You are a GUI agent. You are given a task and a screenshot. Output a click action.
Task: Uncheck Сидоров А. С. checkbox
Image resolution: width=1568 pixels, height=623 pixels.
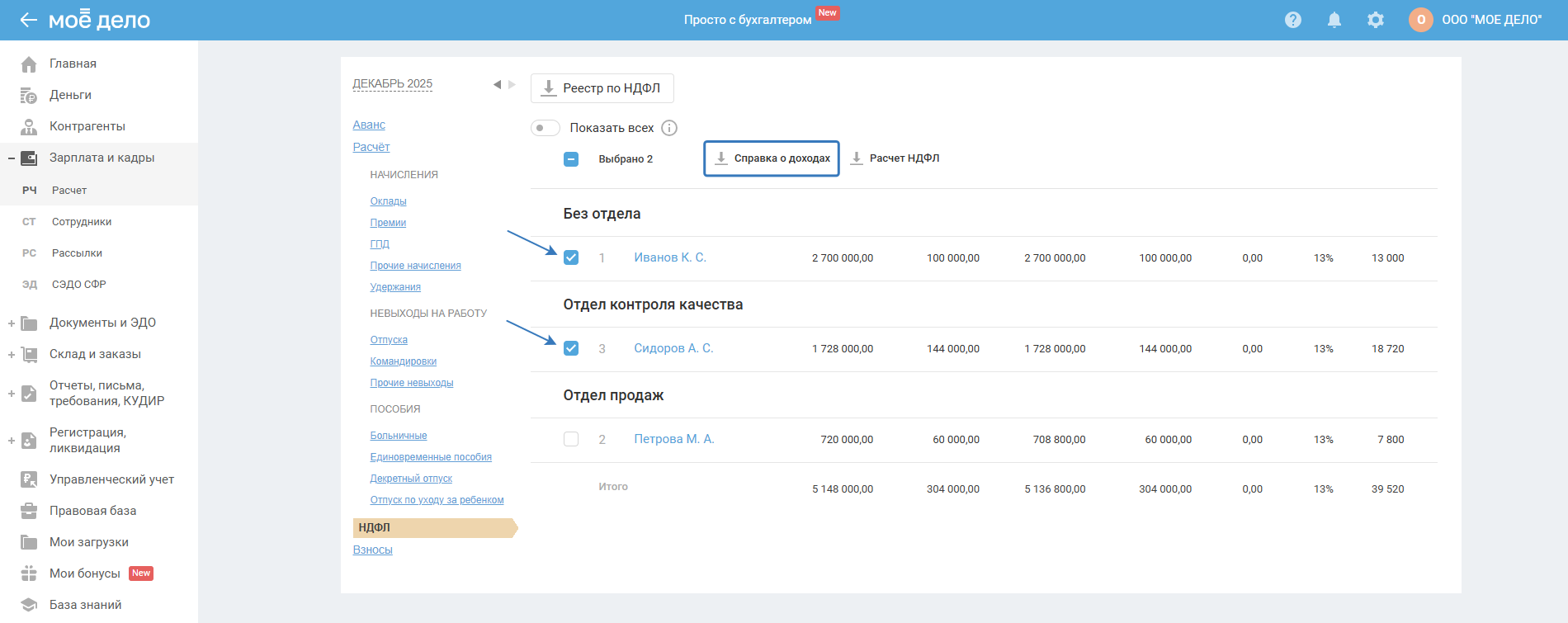pos(571,348)
